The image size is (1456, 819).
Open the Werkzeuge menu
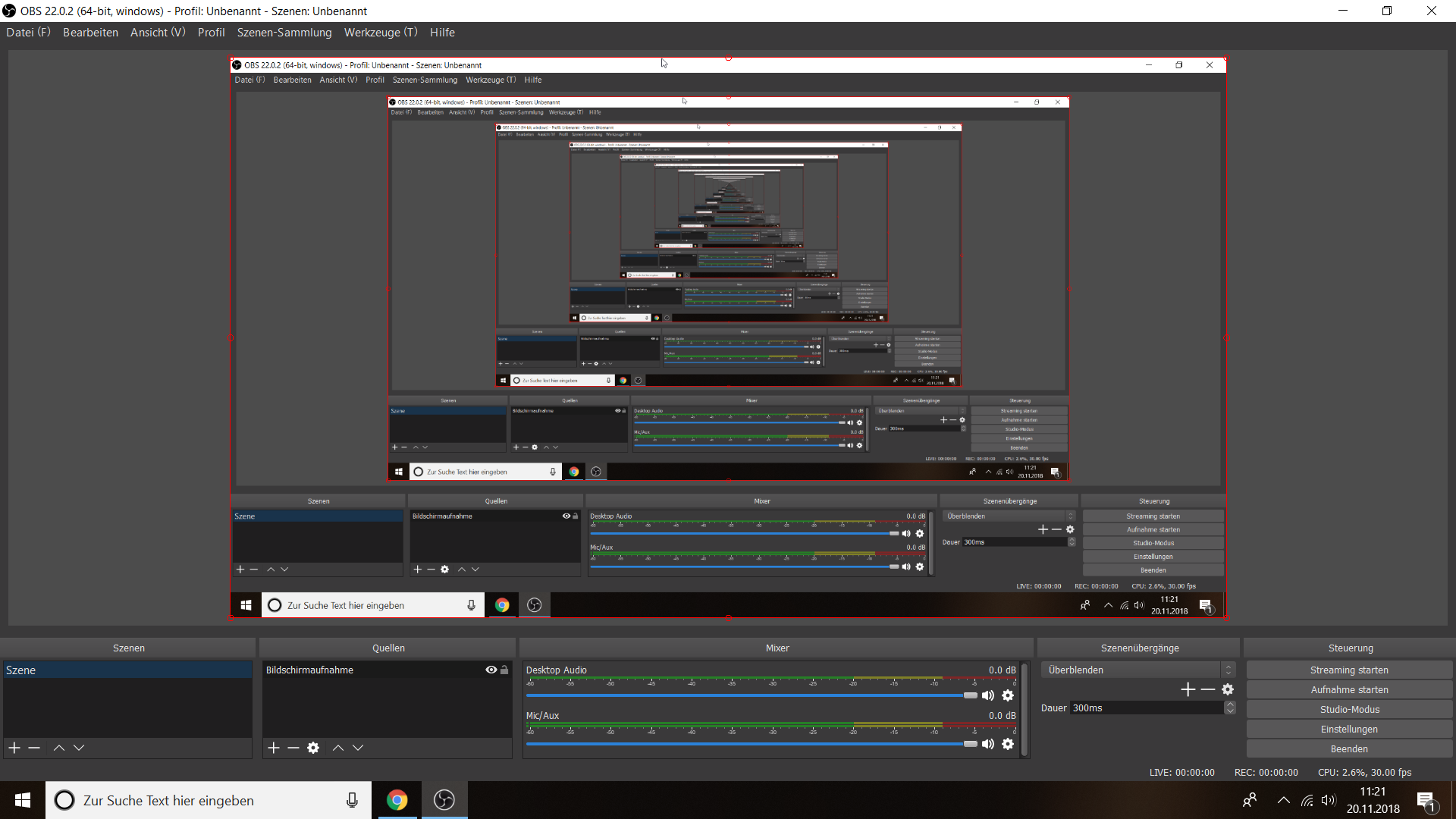(x=380, y=32)
